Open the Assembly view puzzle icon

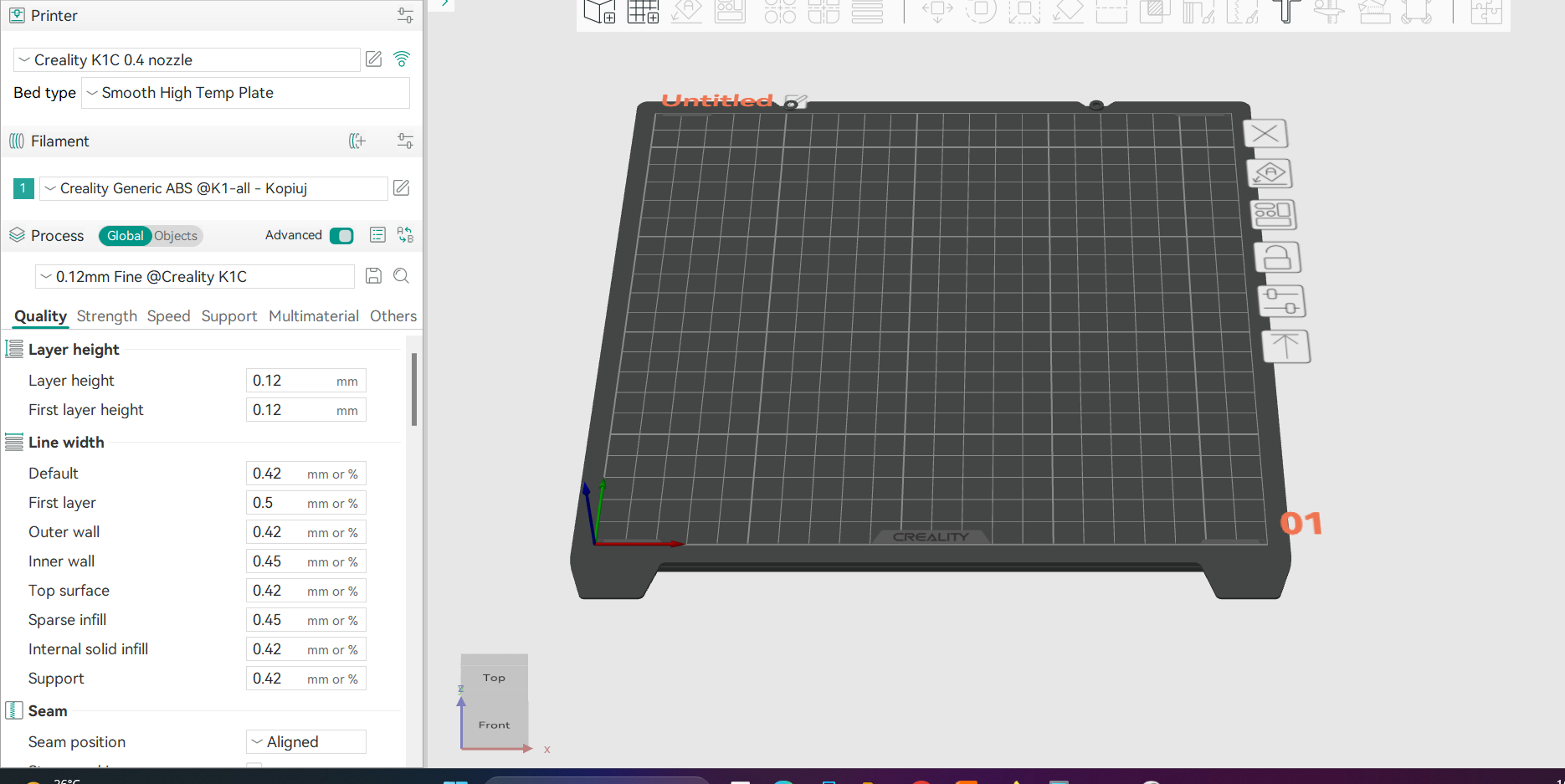[x=1486, y=11]
